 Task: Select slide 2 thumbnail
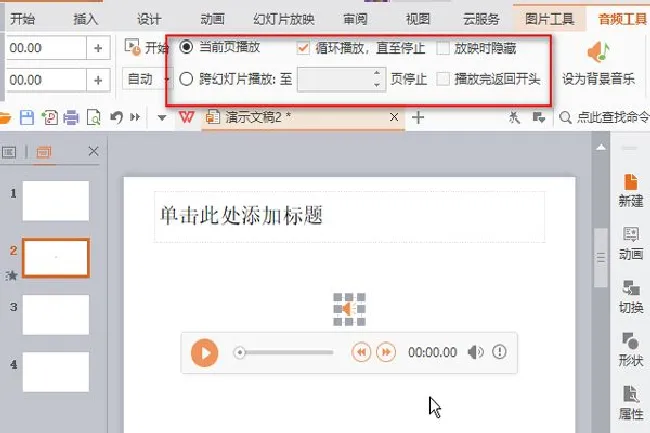coord(56,258)
